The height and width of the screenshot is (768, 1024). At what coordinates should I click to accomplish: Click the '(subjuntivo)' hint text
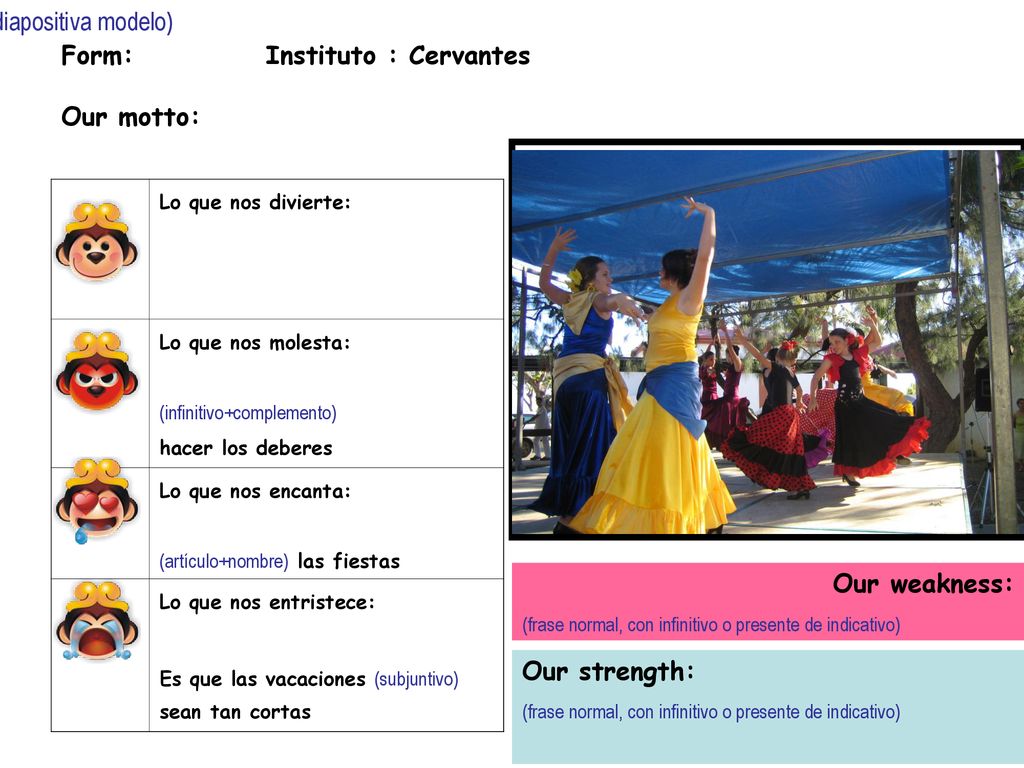[417, 680]
